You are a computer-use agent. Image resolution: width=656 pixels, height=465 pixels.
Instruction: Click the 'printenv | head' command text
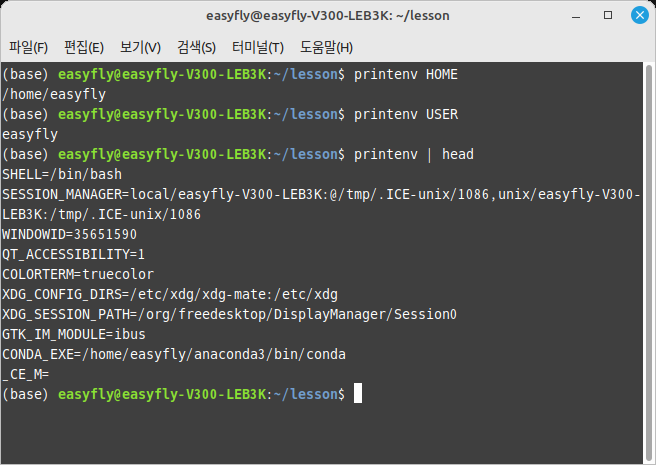tap(414, 154)
